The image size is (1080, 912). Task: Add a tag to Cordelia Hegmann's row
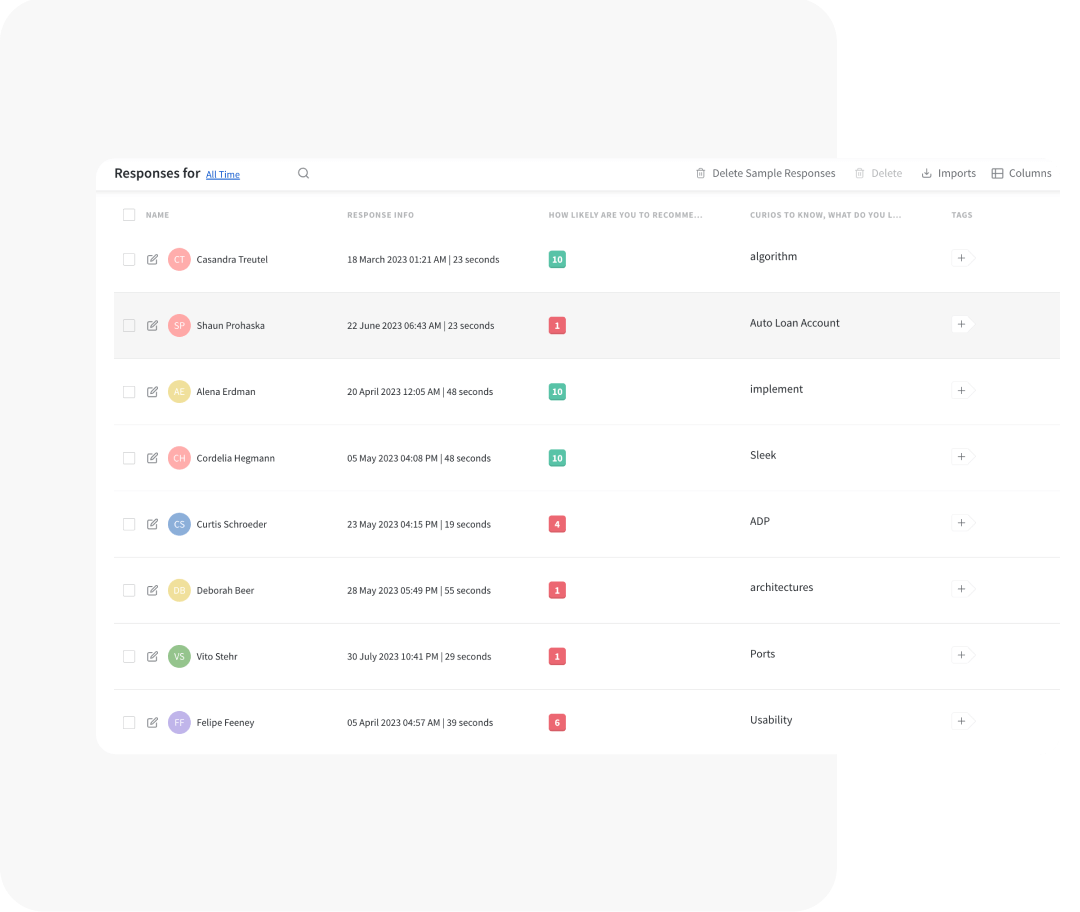(962, 456)
